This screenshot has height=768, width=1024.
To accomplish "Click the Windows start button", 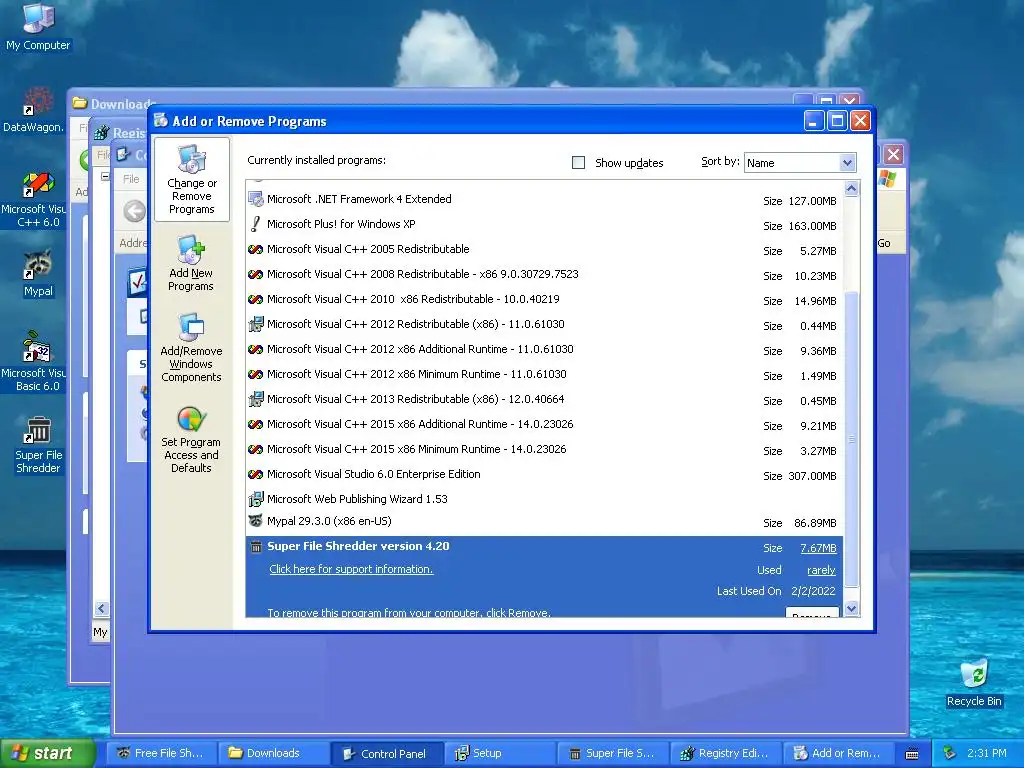I will [x=47, y=754].
